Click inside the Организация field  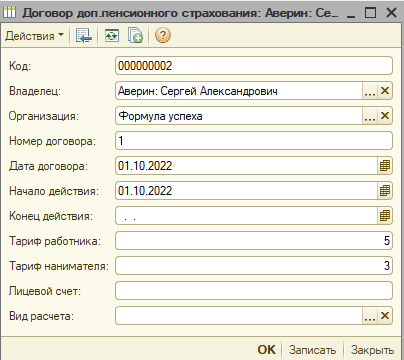point(239,116)
